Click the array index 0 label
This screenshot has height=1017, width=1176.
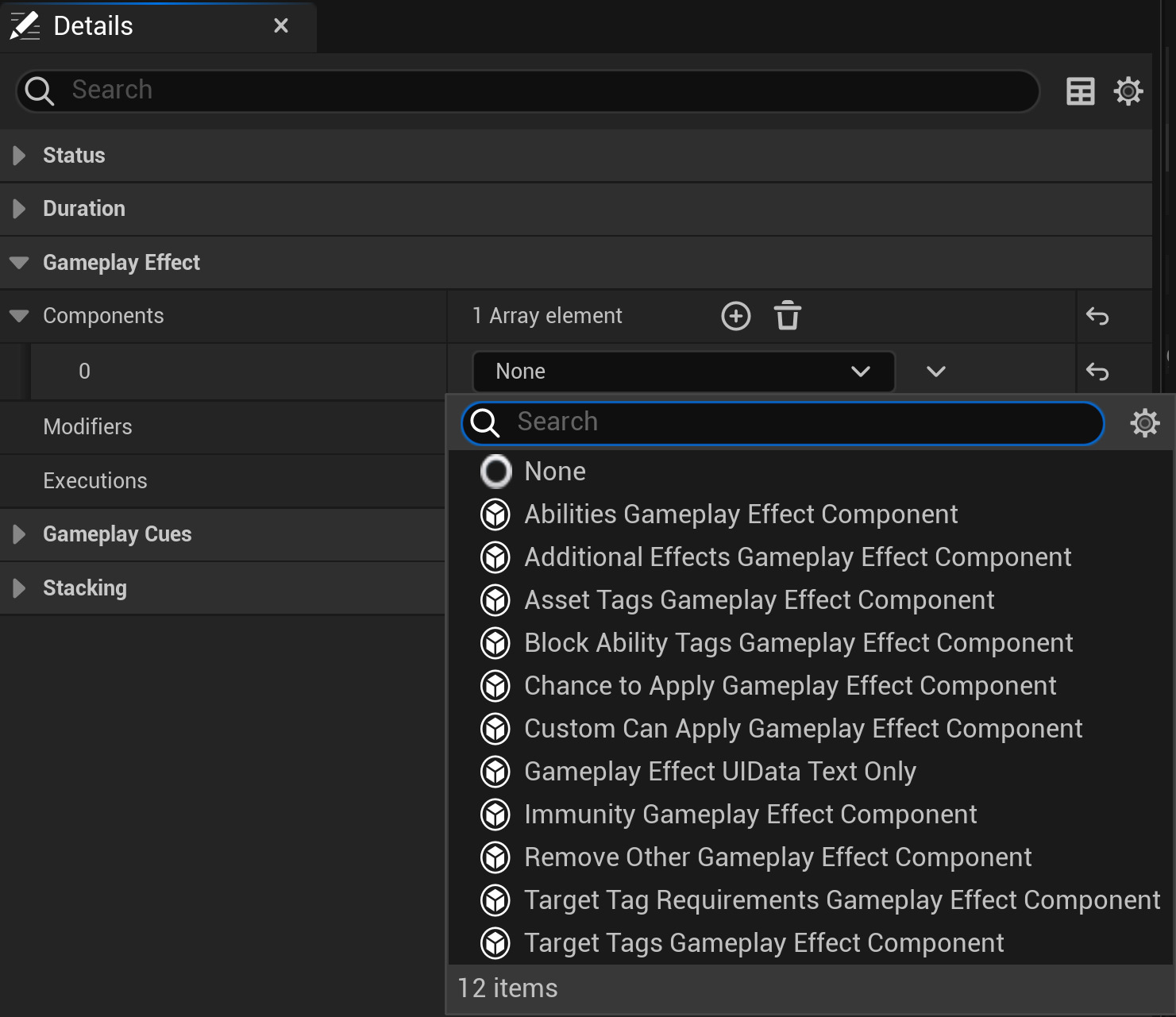coord(84,372)
